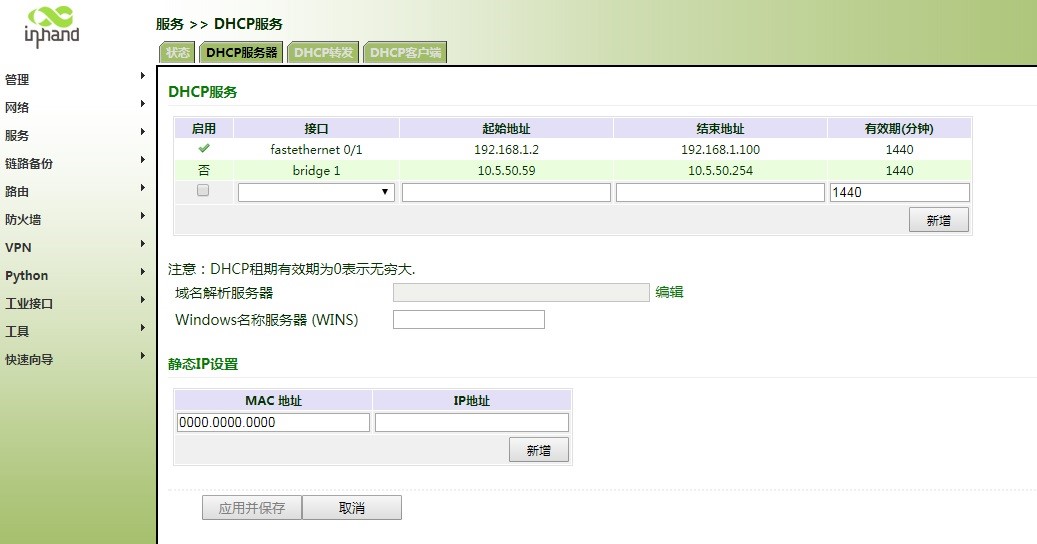Open the DHCP客户端 tab
The width and height of the screenshot is (1037, 544).
[405, 53]
